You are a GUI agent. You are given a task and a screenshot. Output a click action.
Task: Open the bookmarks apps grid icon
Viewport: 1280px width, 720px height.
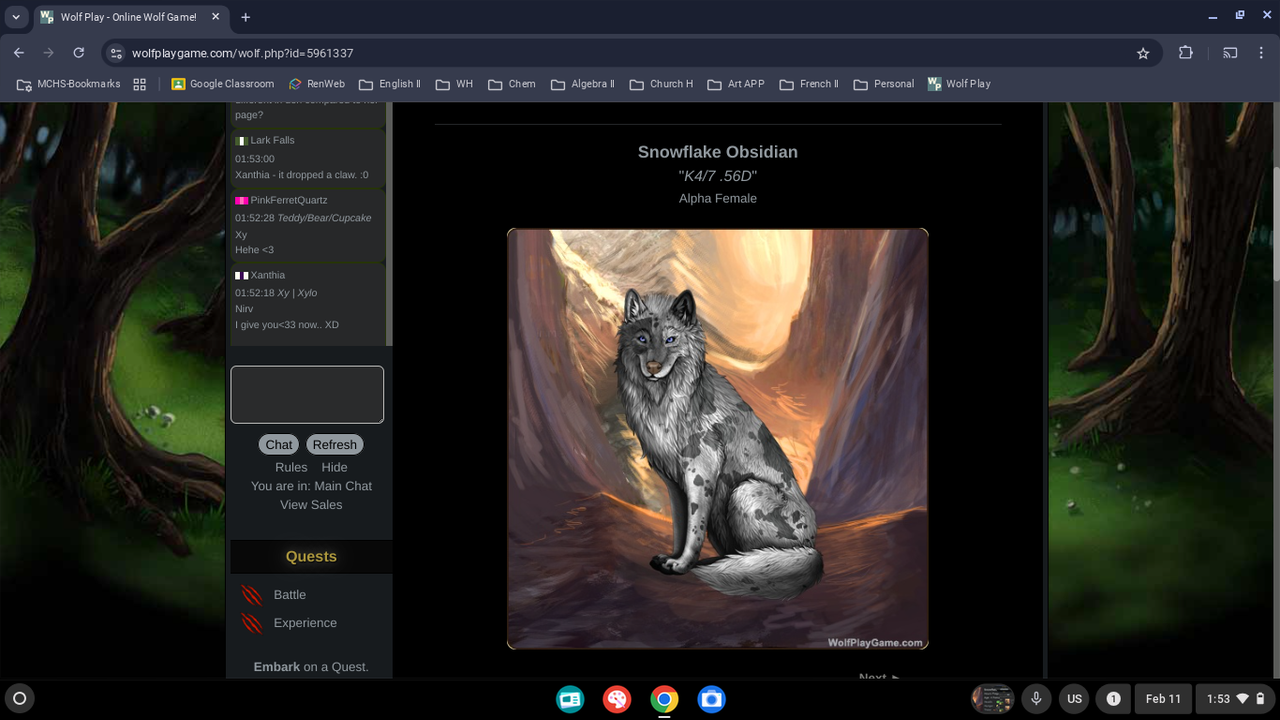(140, 84)
